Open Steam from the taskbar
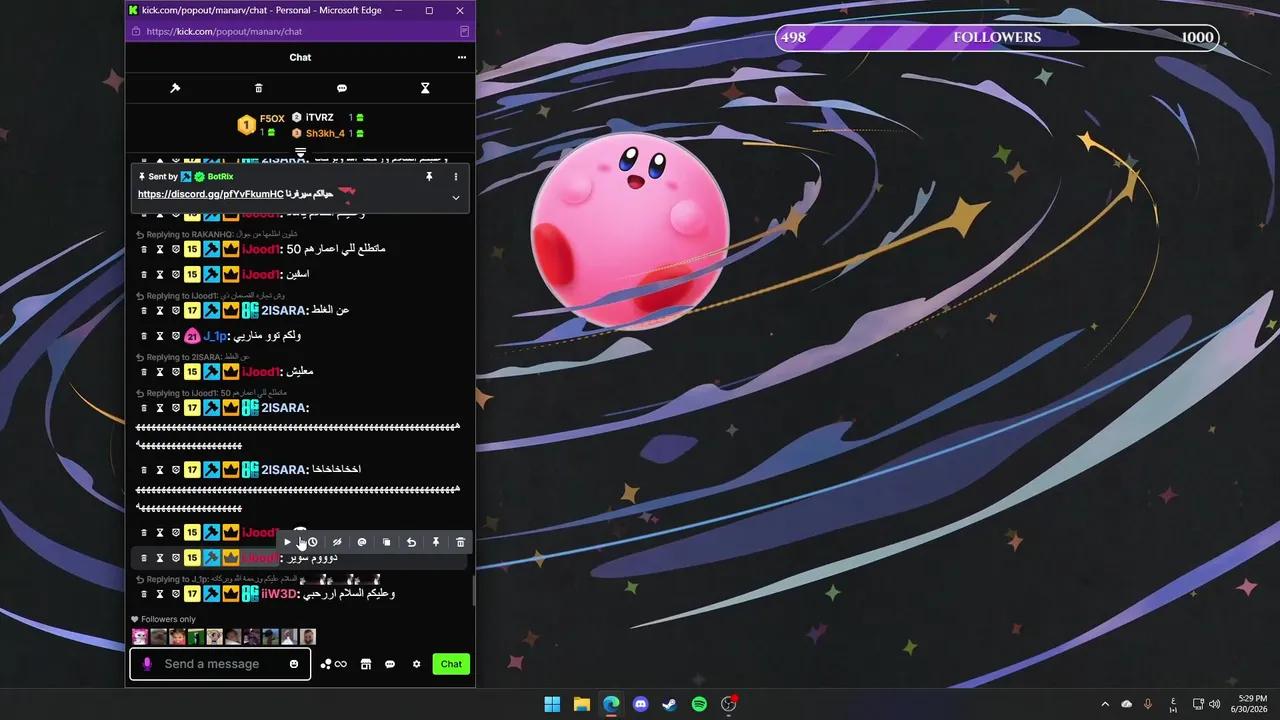The width and height of the screenshot is (1280, 720). [x=670, y=704]
